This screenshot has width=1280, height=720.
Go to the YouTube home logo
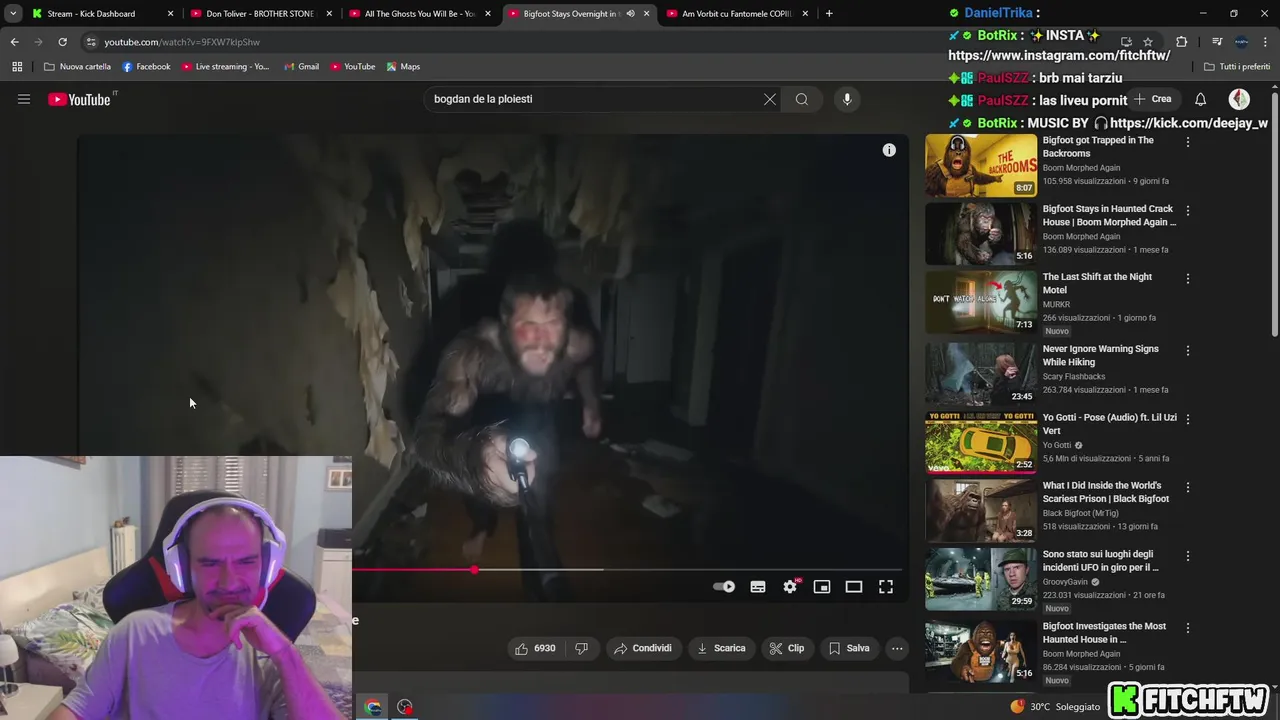79,99
